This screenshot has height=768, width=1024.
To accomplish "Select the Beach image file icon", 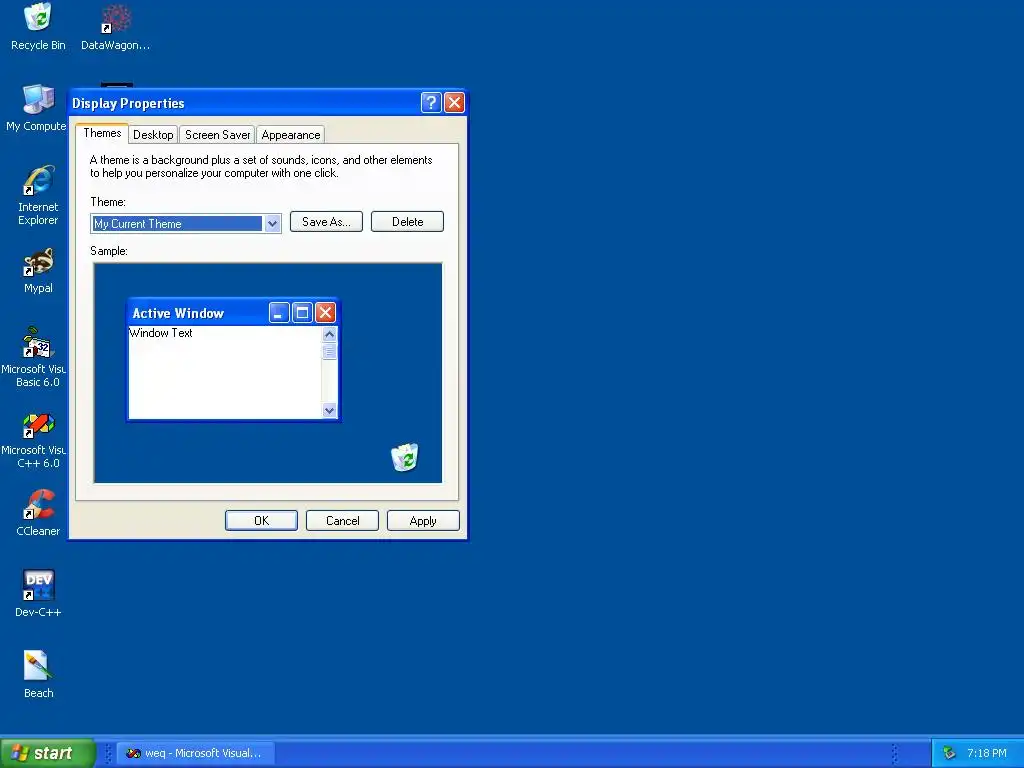I will click(38, 675).
